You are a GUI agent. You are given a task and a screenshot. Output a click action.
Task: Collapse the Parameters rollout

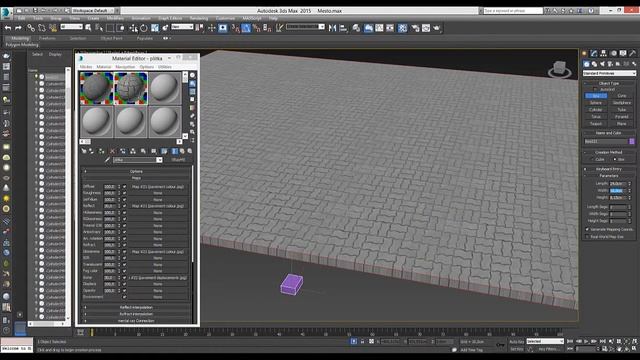coord(609,176)
